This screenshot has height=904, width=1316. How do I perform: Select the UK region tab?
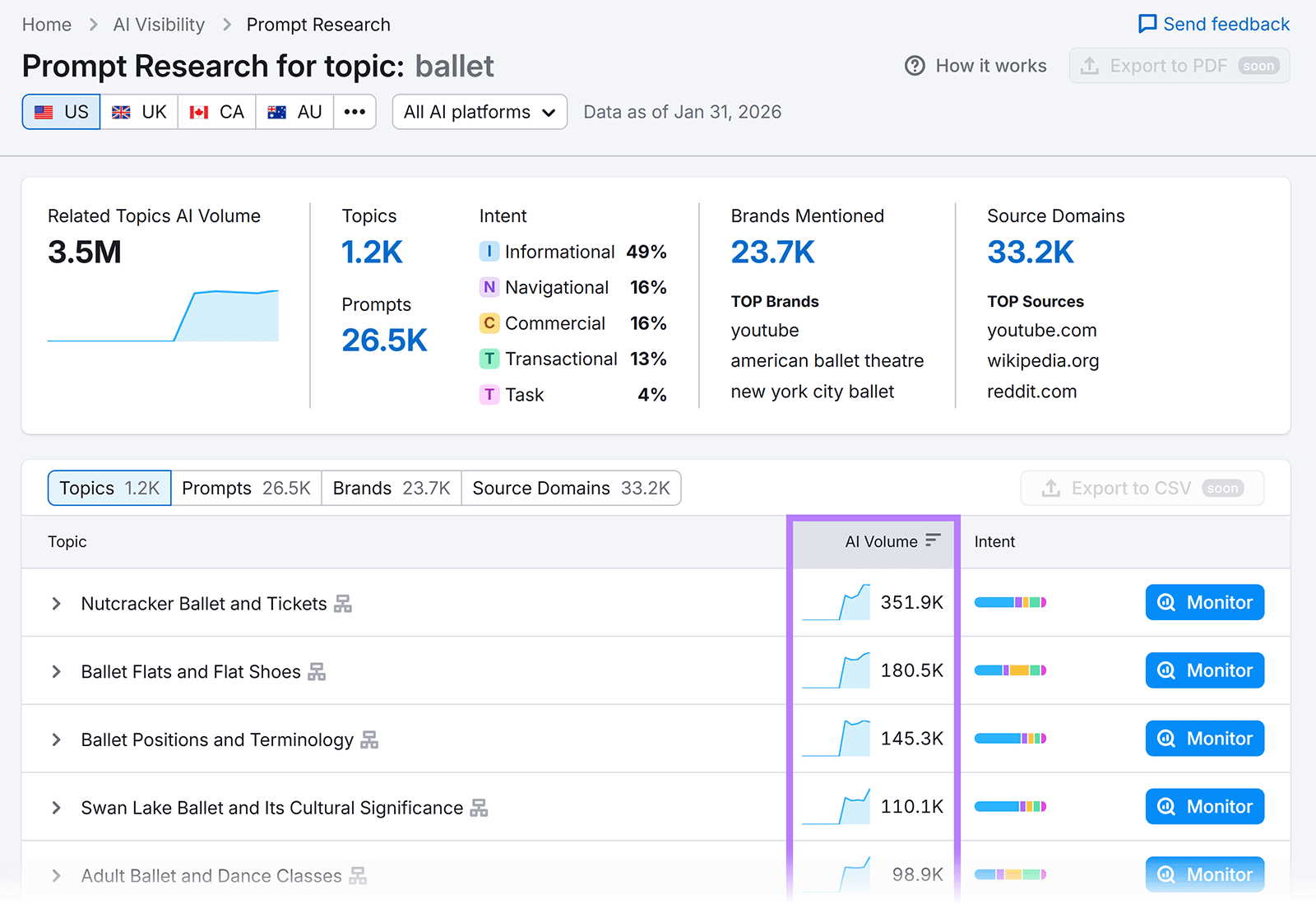(139, 112)
